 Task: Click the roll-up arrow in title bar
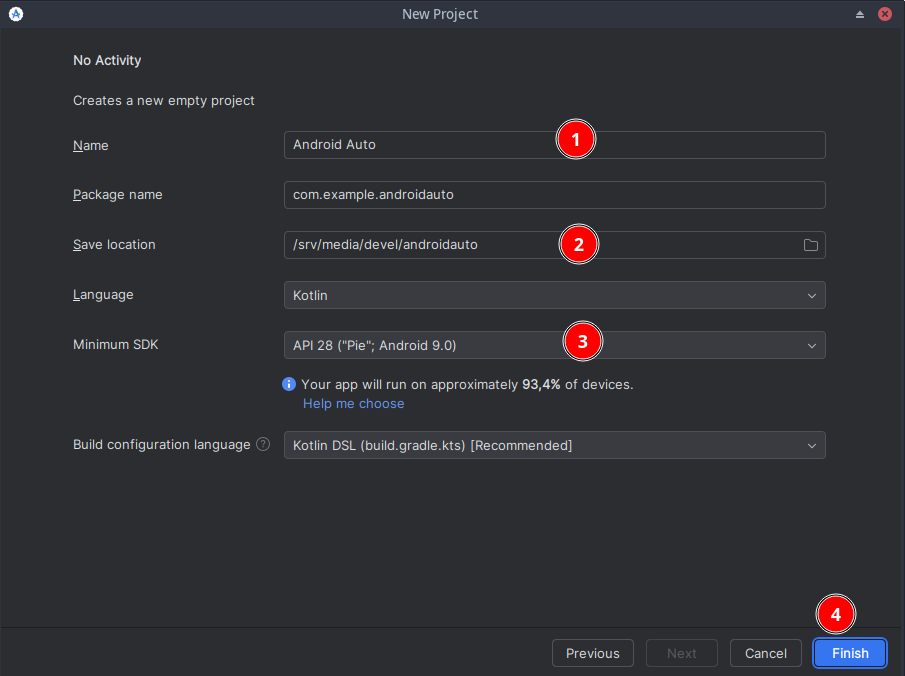click(x=860, y=14)
